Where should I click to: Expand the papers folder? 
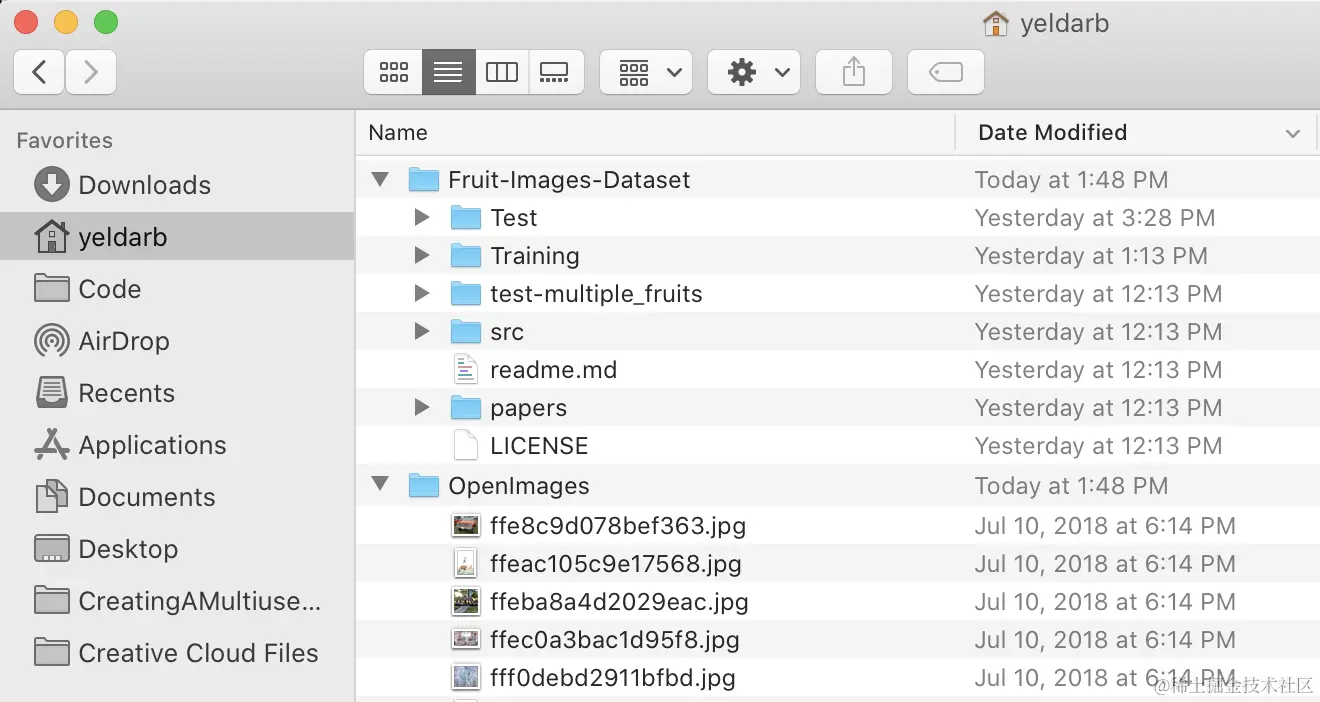(421, 407)
